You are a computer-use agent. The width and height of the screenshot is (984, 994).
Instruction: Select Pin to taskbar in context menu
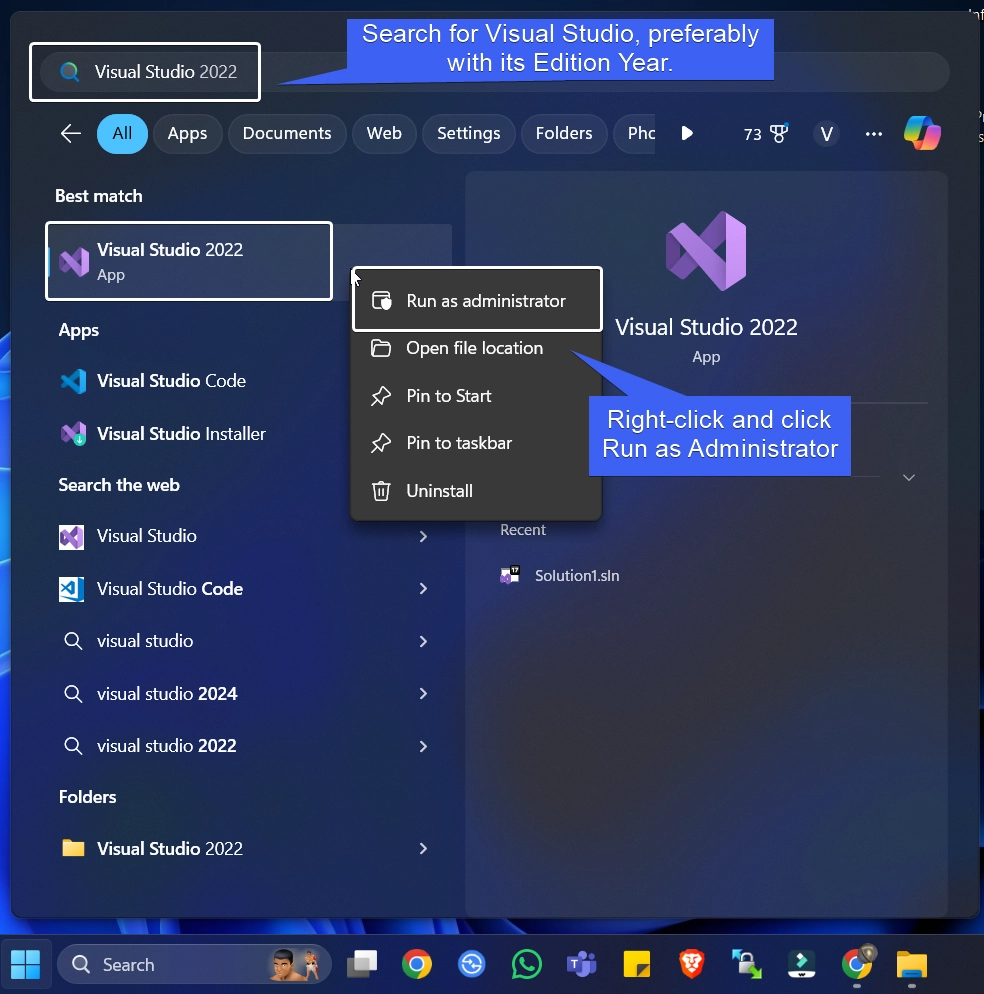click(476, 443)
